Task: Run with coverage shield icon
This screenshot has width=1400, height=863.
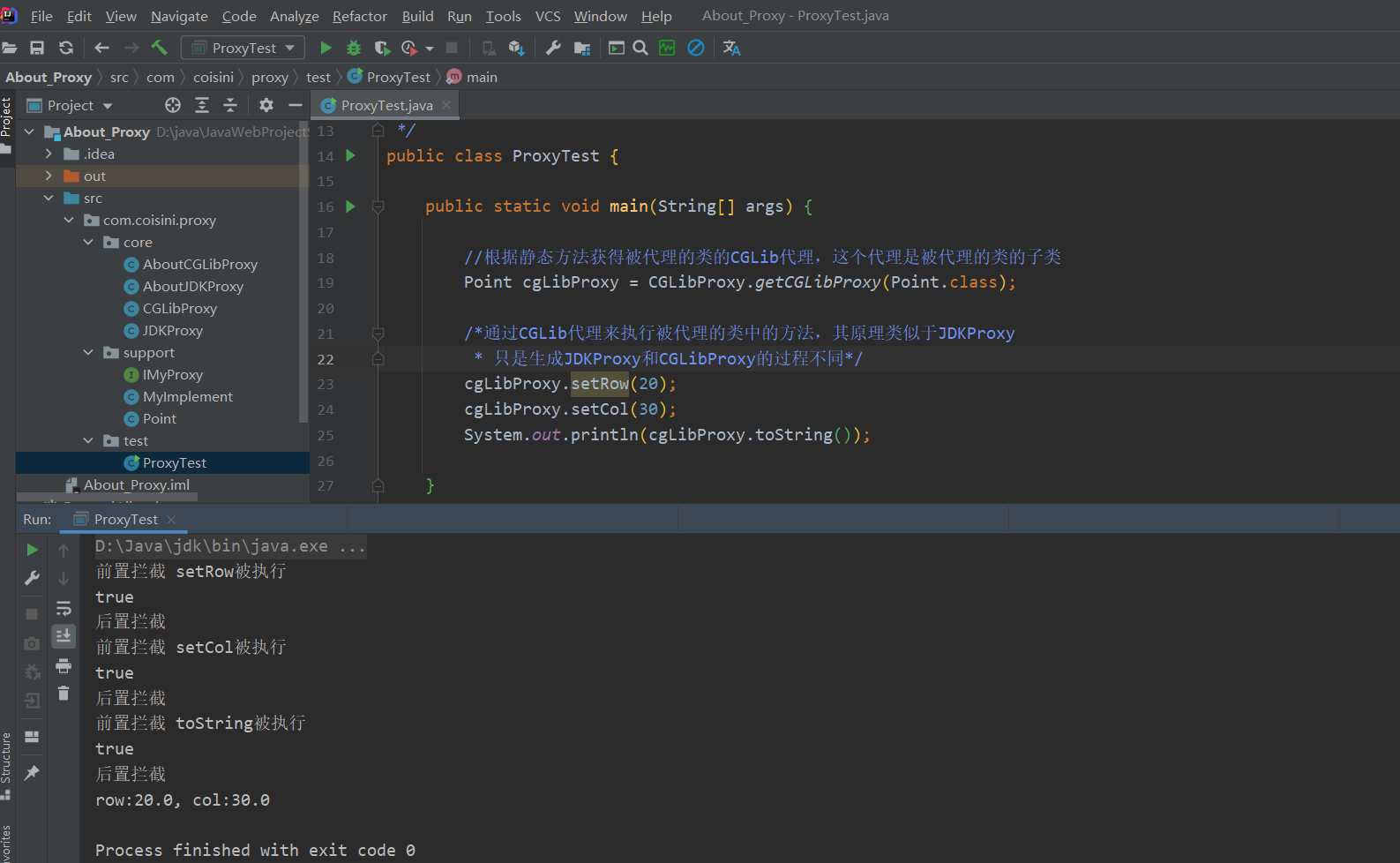Action: pos(381,48)
